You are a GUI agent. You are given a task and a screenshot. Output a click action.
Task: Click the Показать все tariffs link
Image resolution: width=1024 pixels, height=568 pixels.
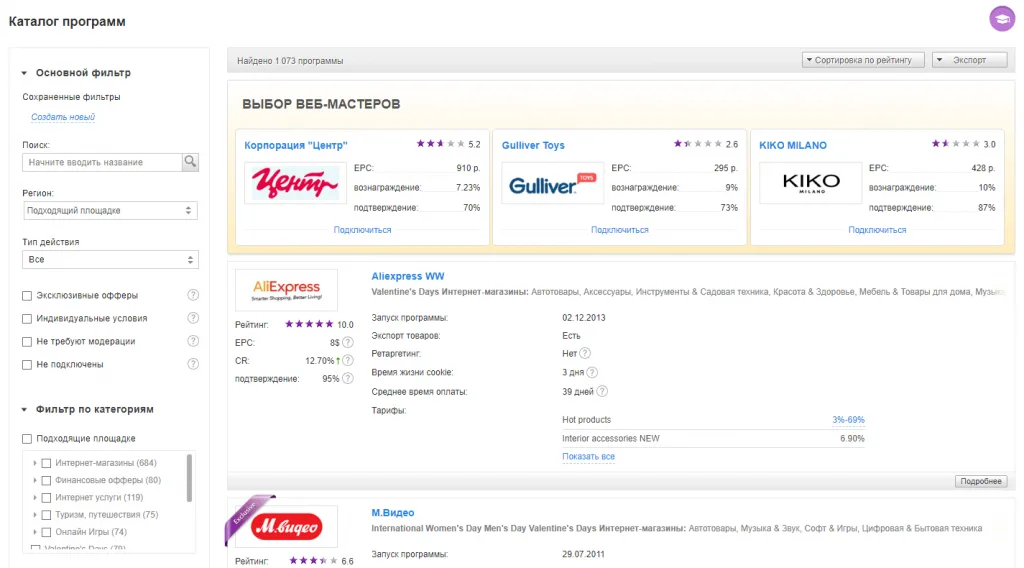coord(588,456)
